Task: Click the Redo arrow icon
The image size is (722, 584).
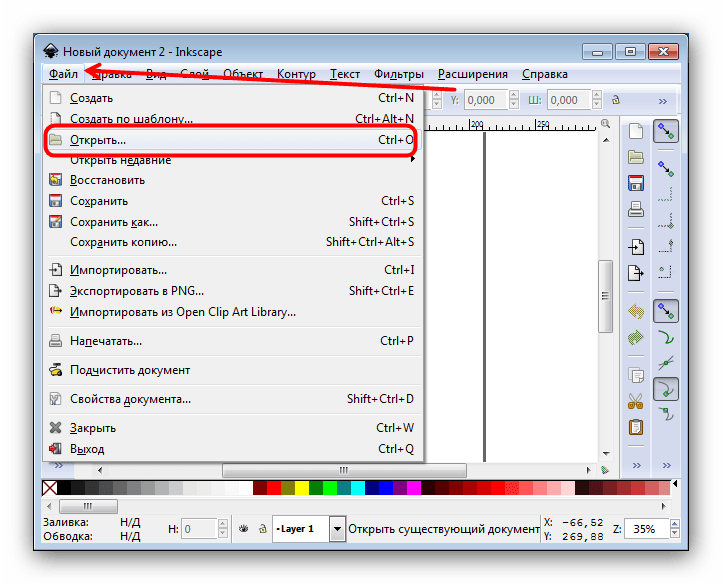Action: point(636,338)
